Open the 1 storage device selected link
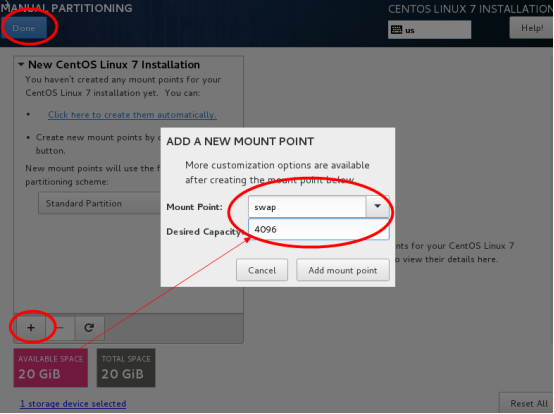 [73, 403]
